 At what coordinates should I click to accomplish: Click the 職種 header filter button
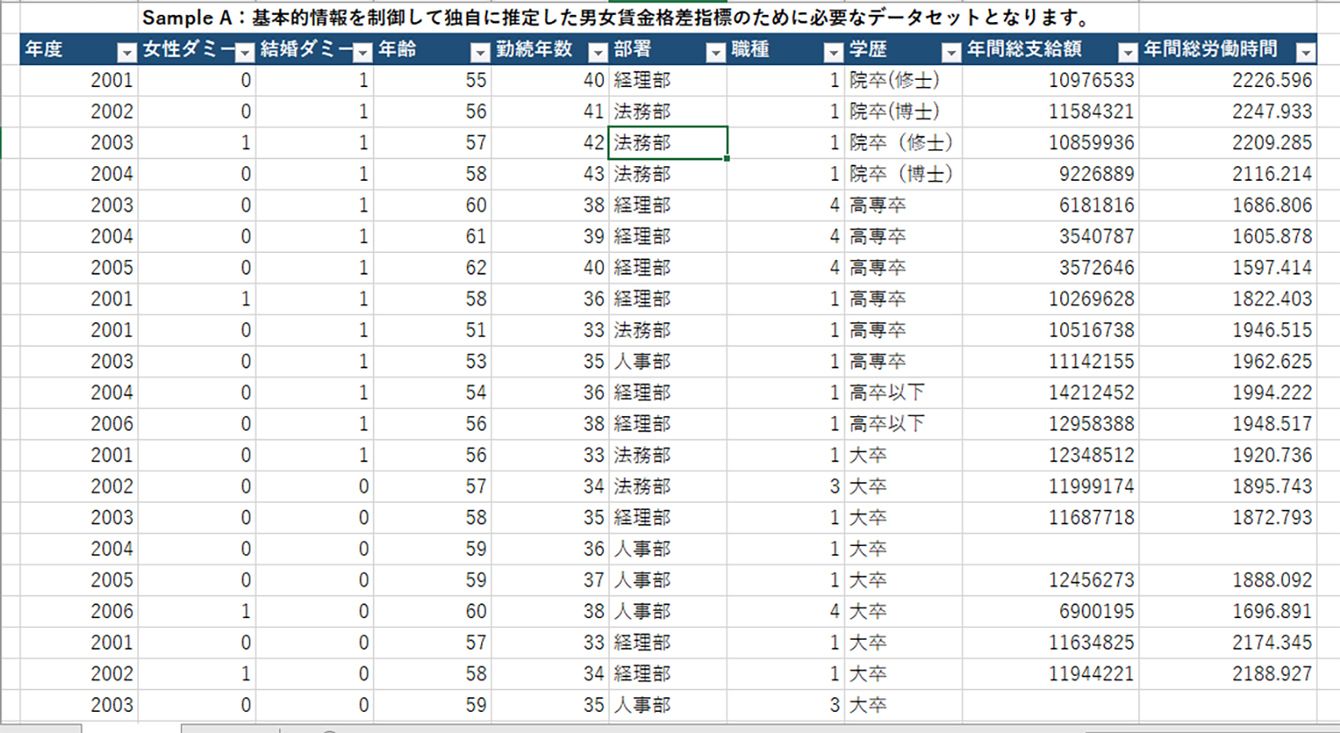[x=833, y=53]
